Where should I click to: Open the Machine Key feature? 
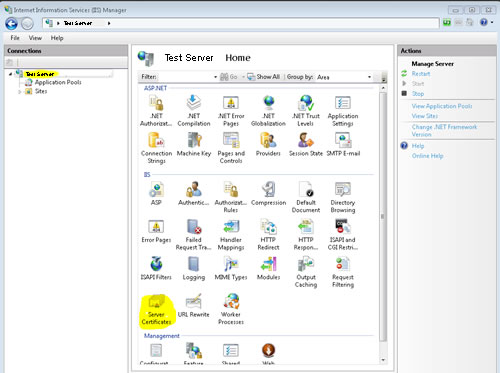(x=194, y=144)
